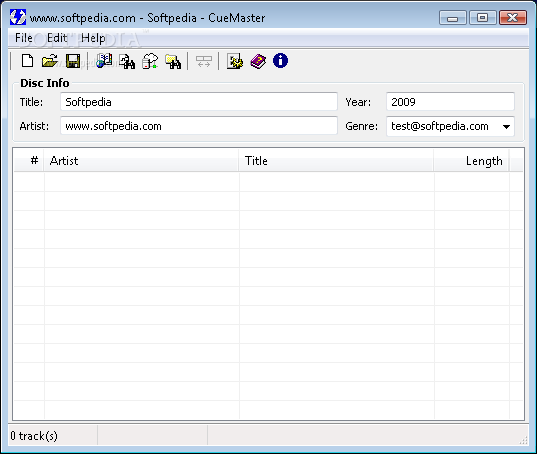The image size is (537, 454).
Task: Sort by the # column header
Action: tap(29, 160)
